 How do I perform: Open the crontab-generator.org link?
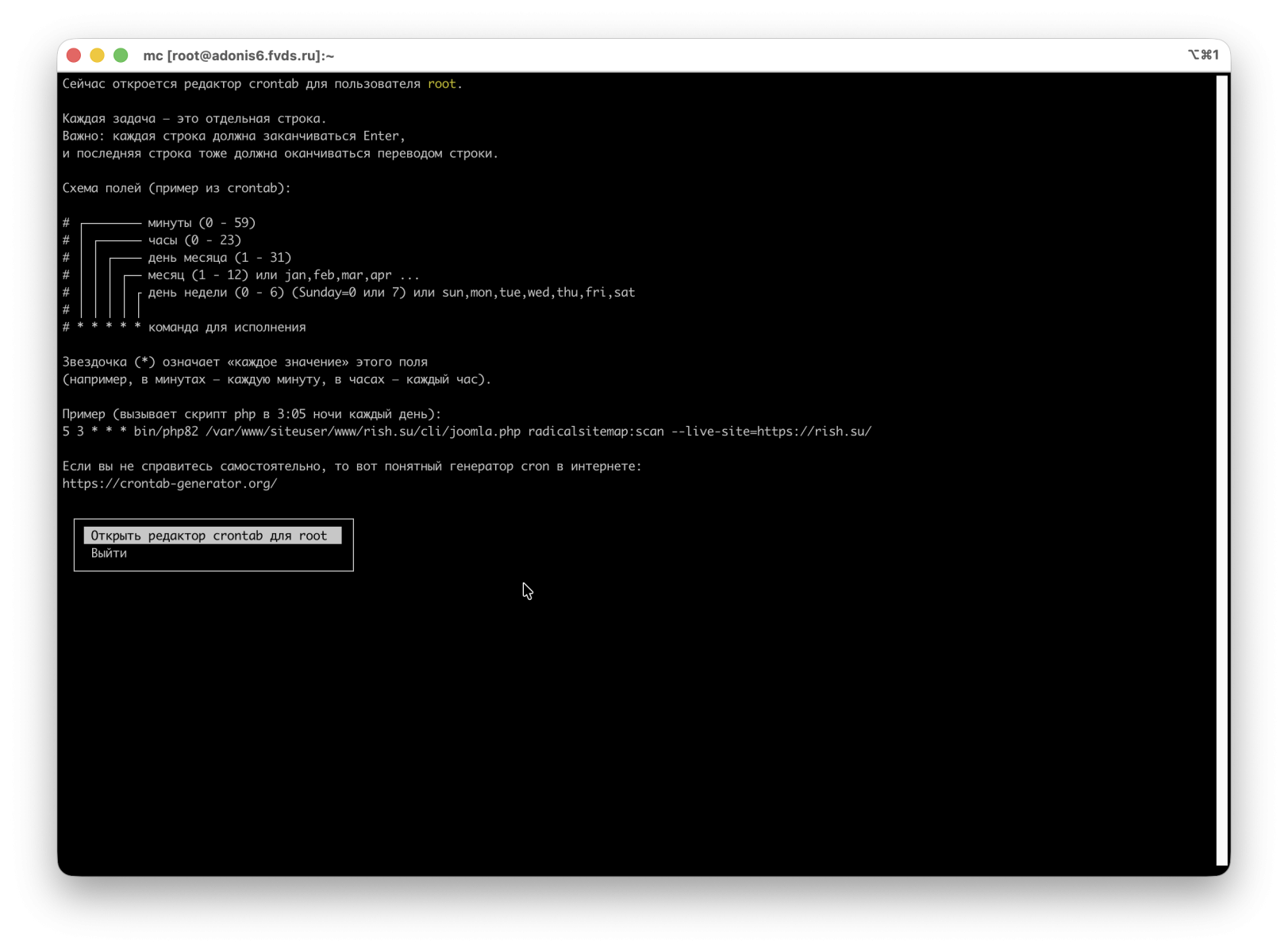170,484
